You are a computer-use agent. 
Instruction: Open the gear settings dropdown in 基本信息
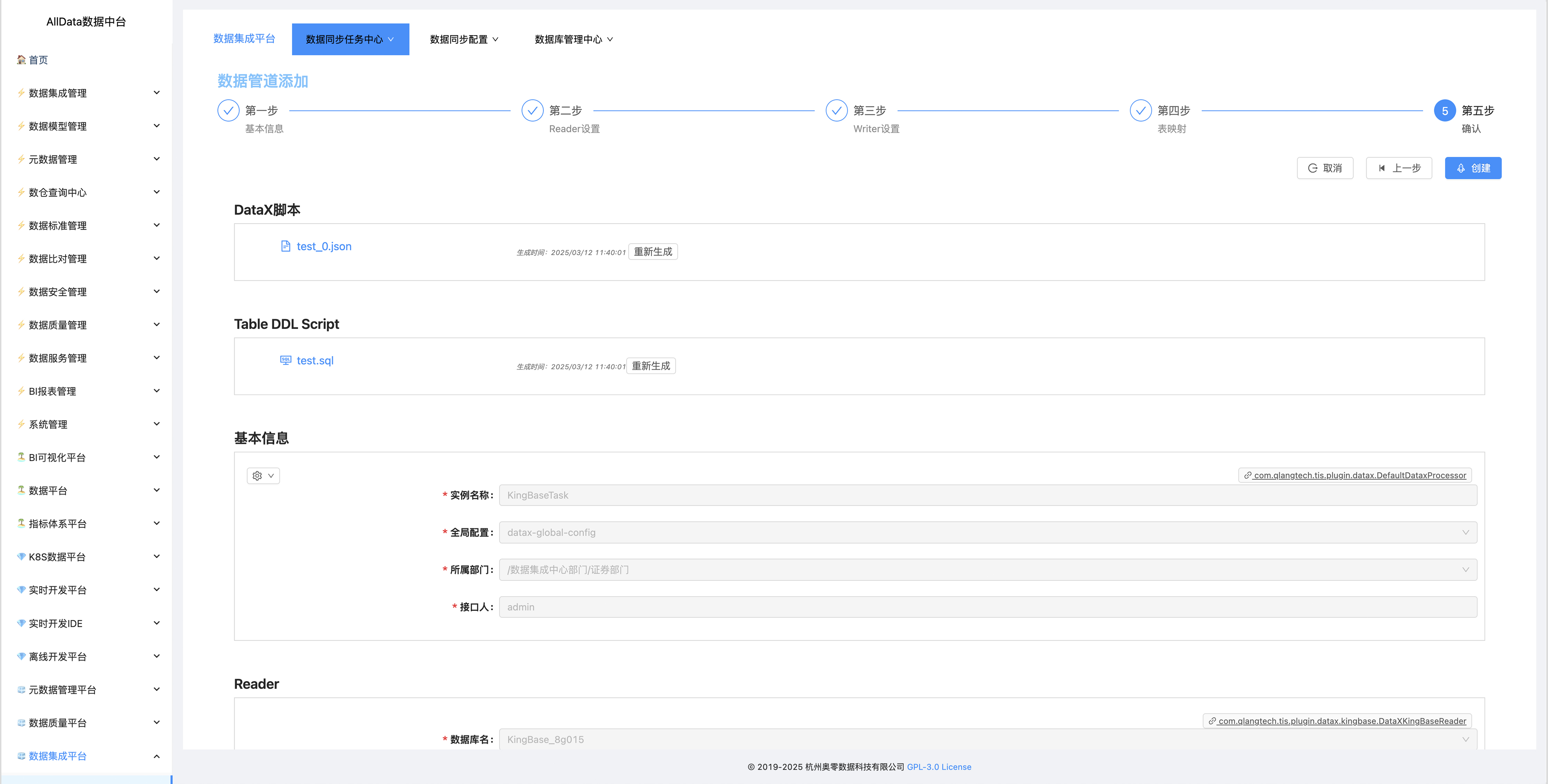(x=263, y=476)
